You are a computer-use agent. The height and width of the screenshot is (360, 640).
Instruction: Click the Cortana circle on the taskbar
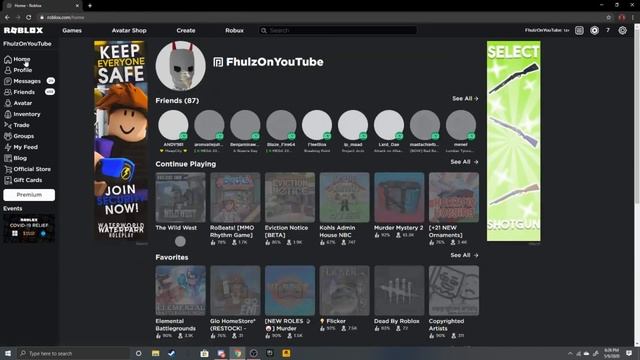(x=139, y=353)
